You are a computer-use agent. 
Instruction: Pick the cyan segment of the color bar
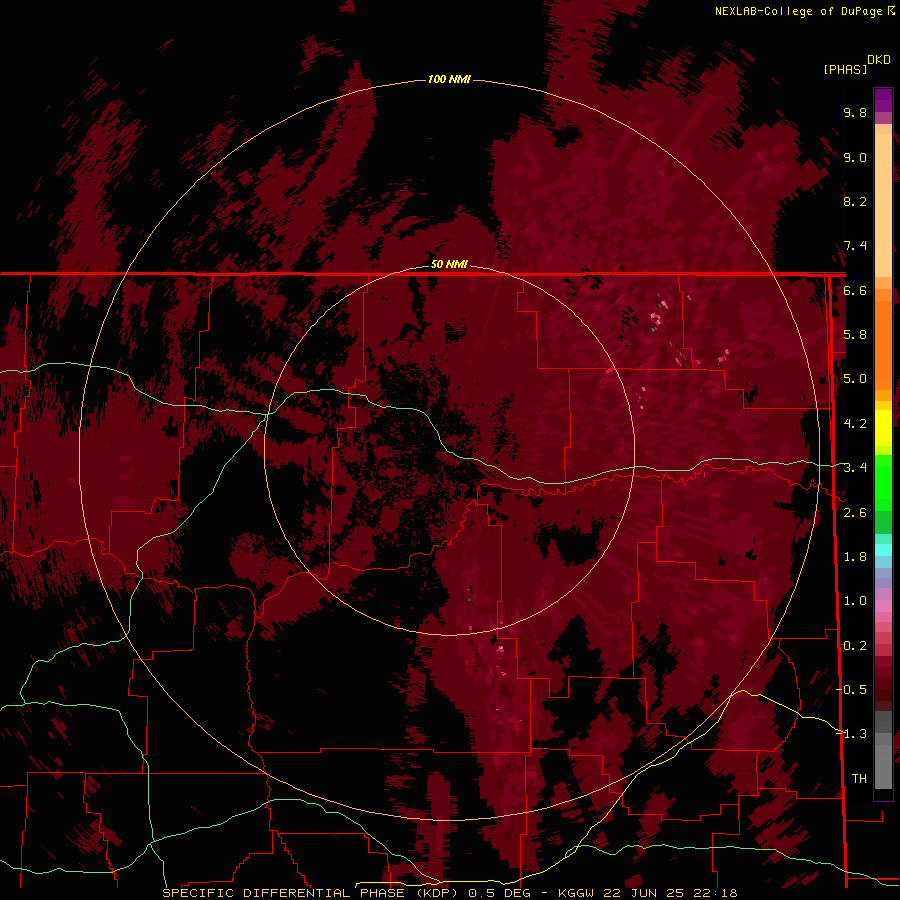(883, 550)
